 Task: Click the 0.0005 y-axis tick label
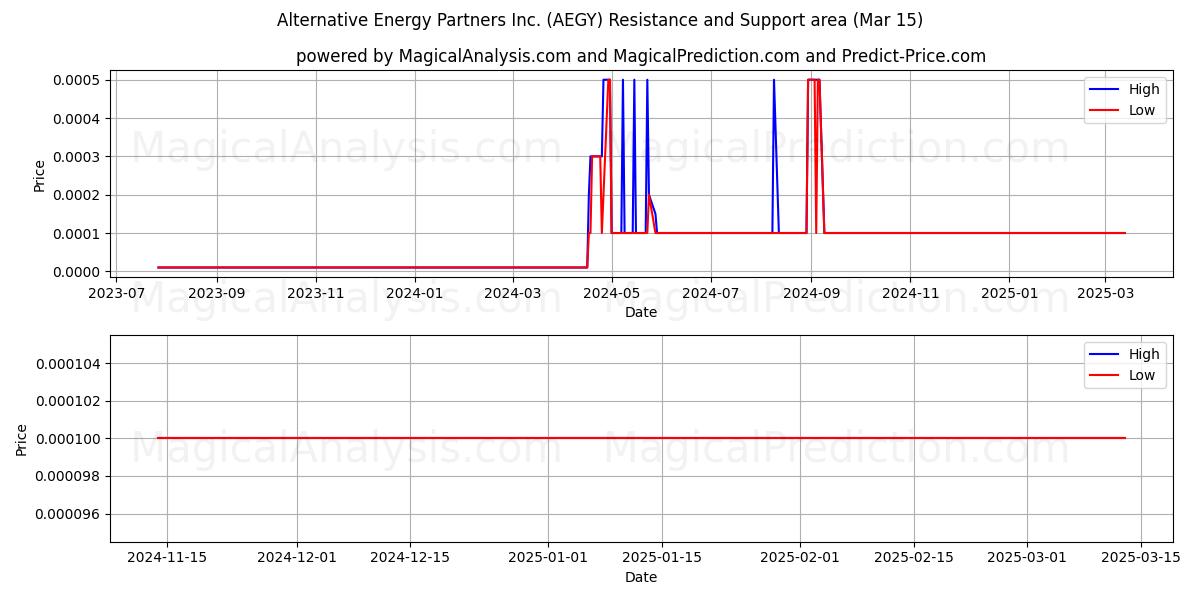(77, 80)
